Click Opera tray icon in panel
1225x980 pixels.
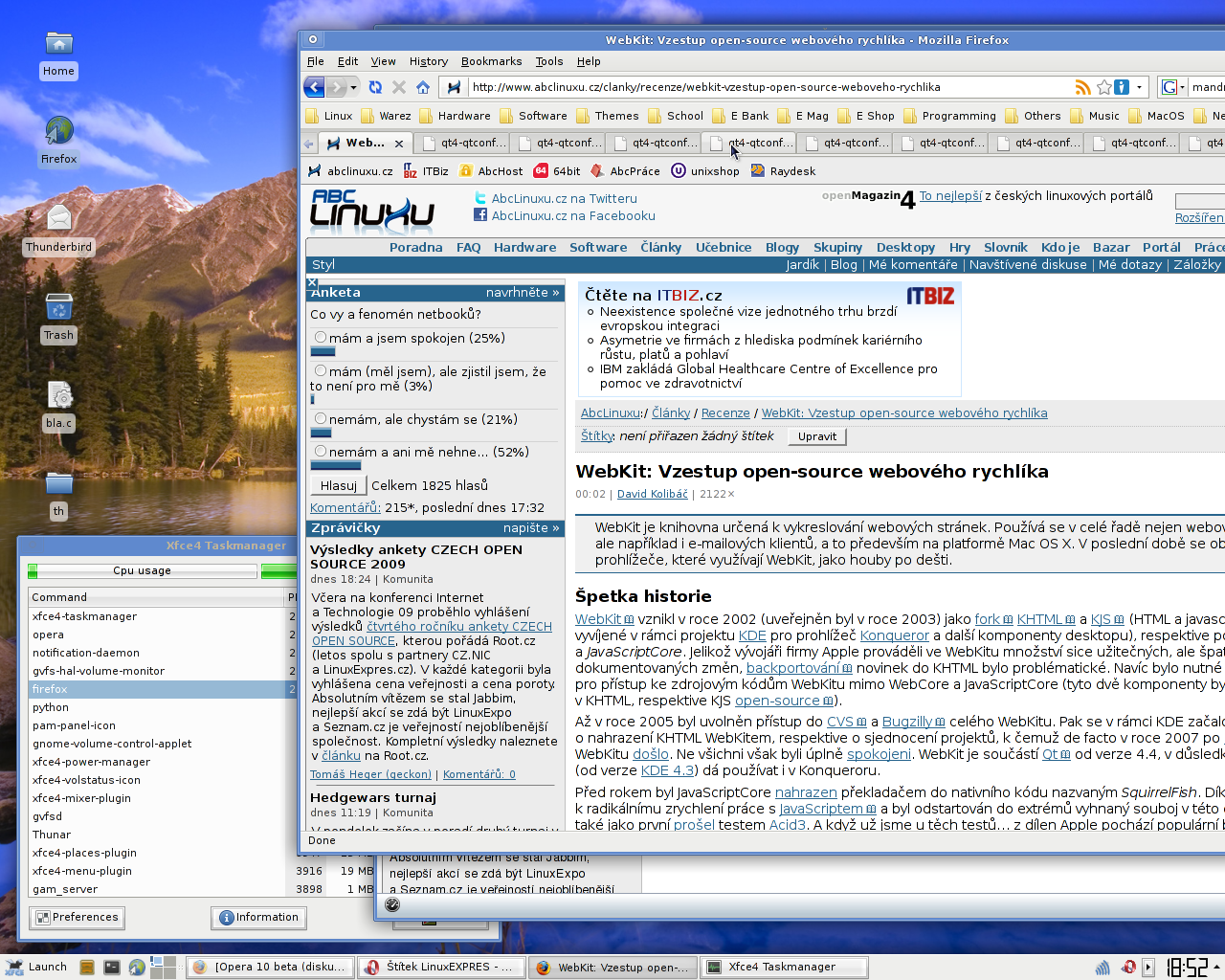coord(1128,968)
